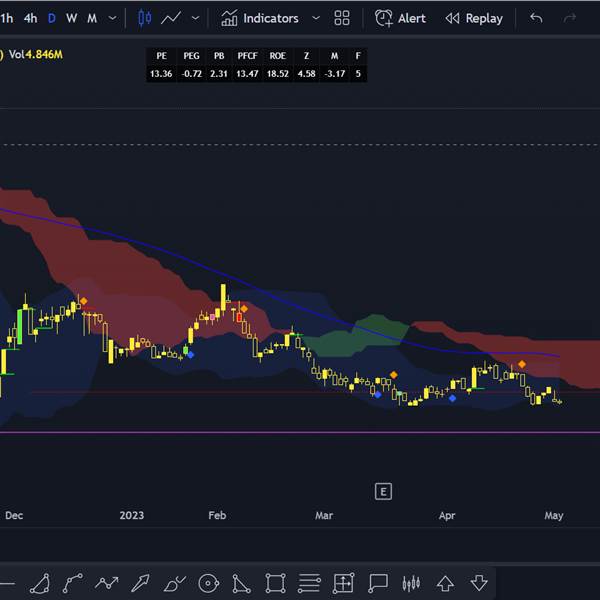Select the Arc drawing tool

point(40,583)
